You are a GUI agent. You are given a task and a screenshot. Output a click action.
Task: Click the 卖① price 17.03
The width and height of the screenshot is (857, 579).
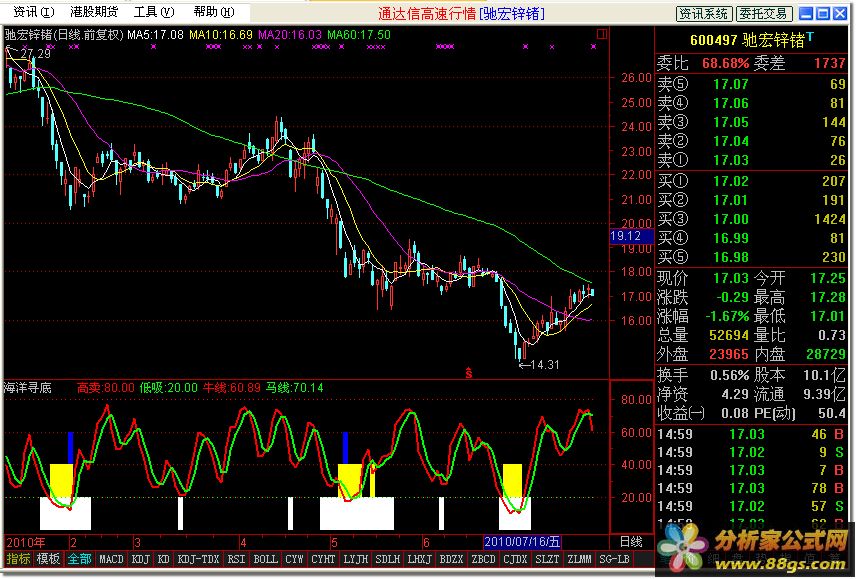(x=730, y=160)
